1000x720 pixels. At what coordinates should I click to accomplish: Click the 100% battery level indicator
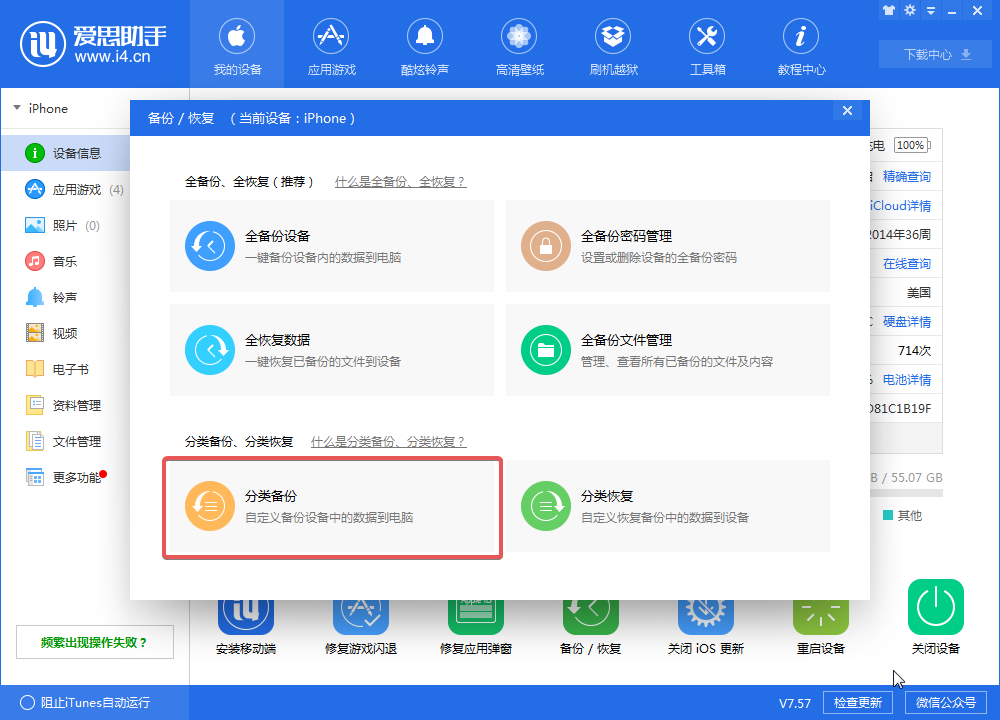[910, 144]
